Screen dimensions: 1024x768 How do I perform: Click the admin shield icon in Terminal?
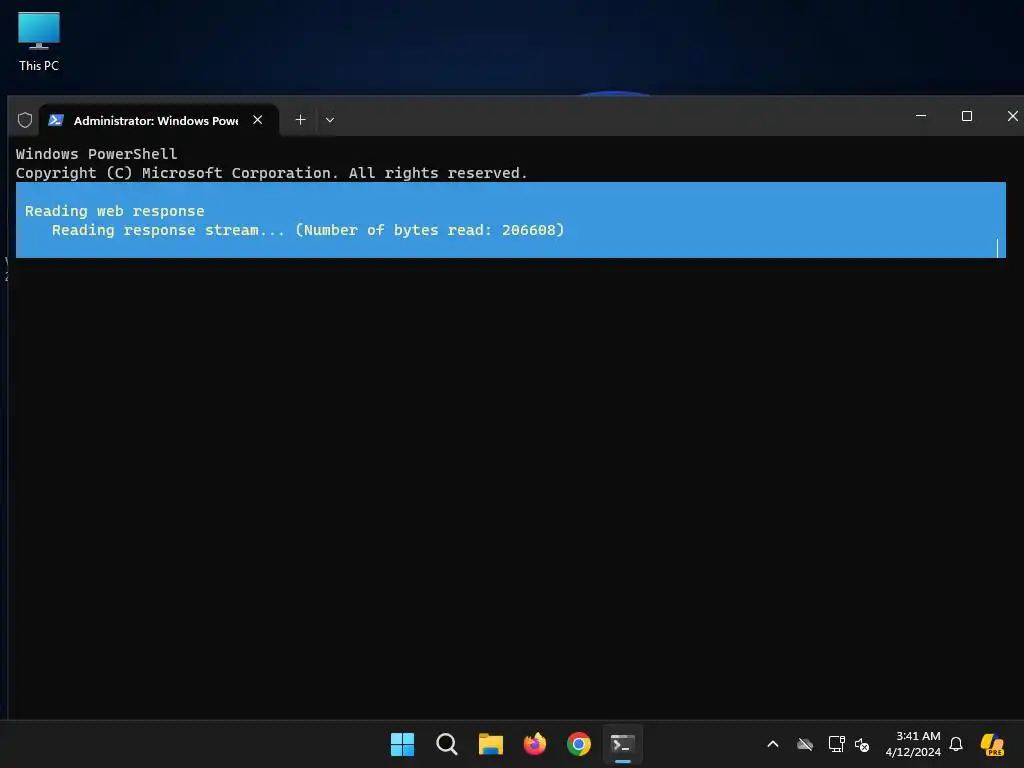(x=25, y=120)
